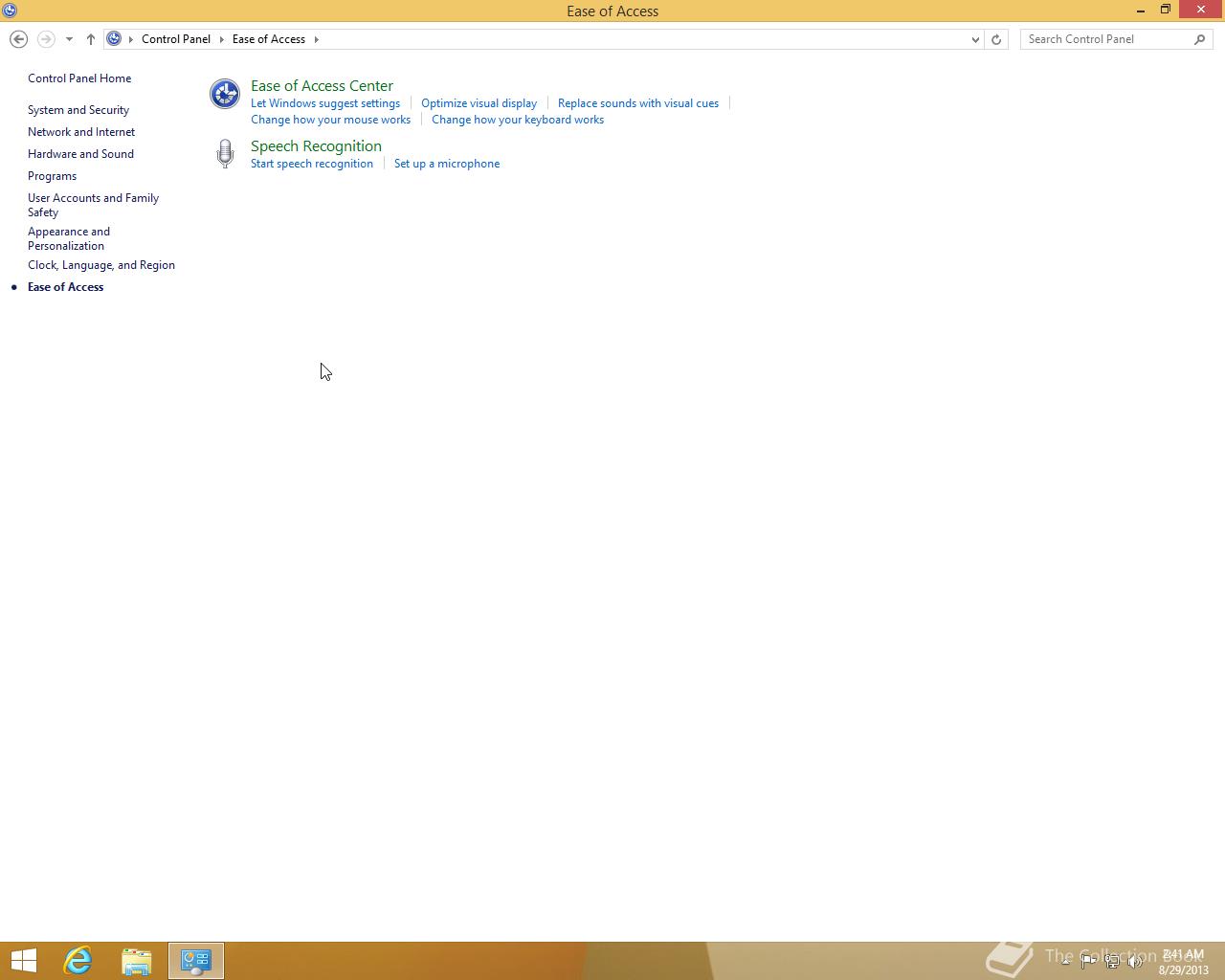Click the Ease of Access Center icon
1225x980 pixels.
click(225, 94)
